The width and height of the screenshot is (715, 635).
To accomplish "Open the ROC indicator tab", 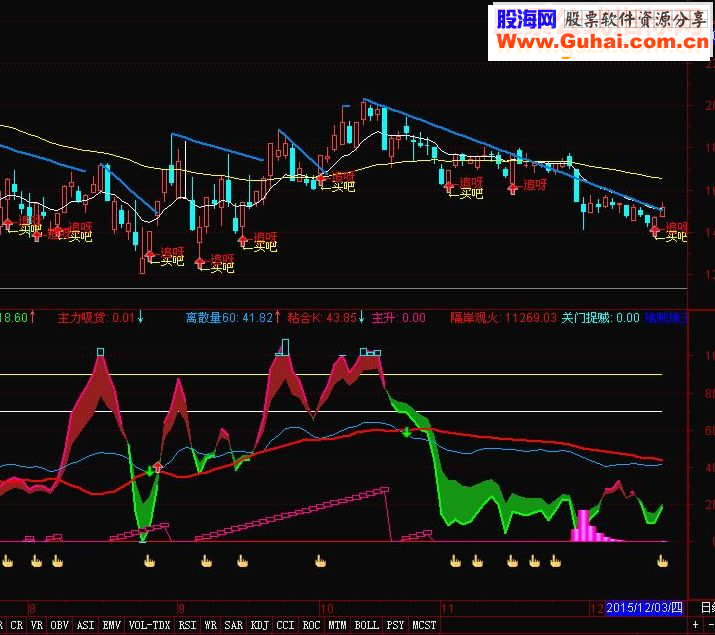I will [311, 625].
